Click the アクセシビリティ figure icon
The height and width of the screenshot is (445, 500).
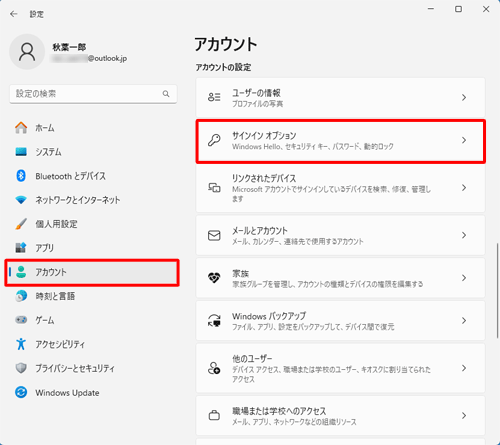[x=21, y=344]
